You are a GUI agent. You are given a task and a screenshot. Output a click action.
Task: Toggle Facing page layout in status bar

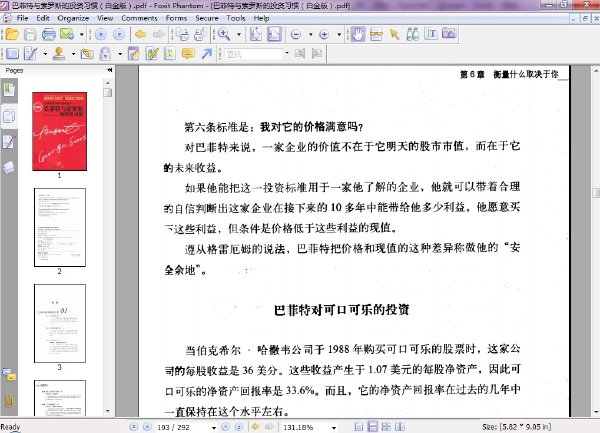point(400,427)
